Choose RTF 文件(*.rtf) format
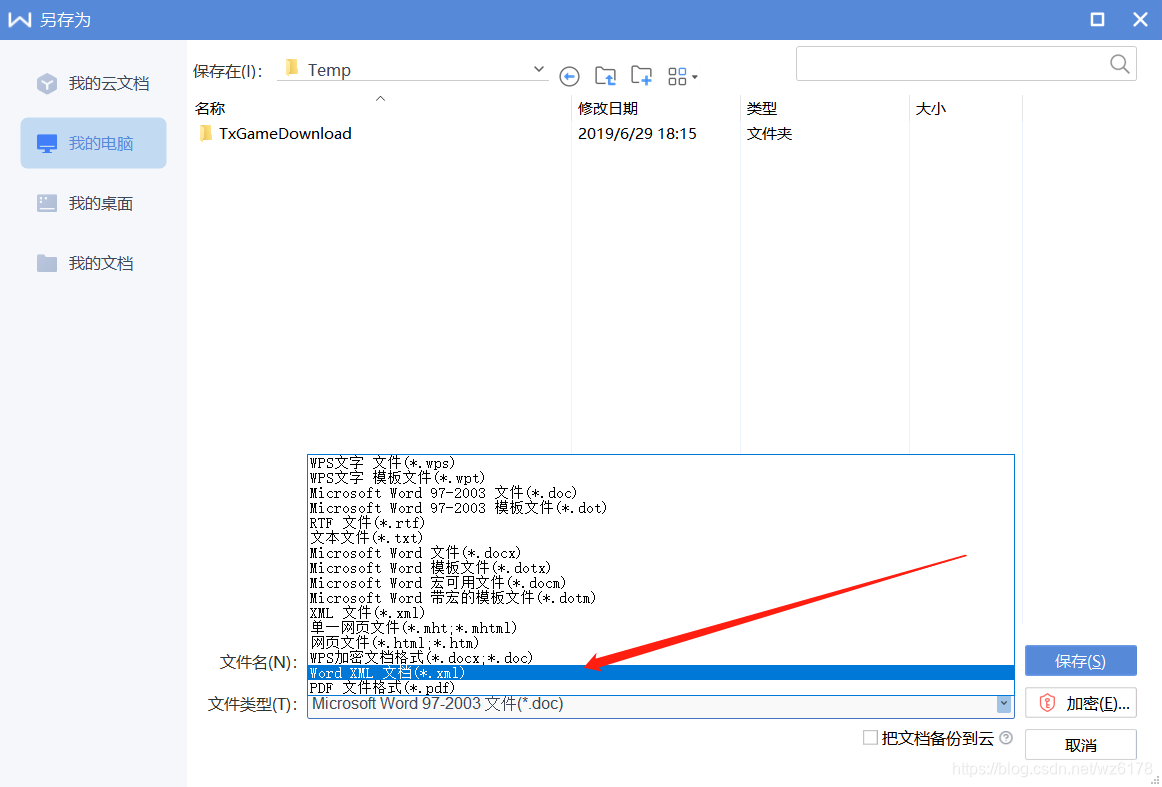Screen dimensions: 1162x787 point(660,523)
